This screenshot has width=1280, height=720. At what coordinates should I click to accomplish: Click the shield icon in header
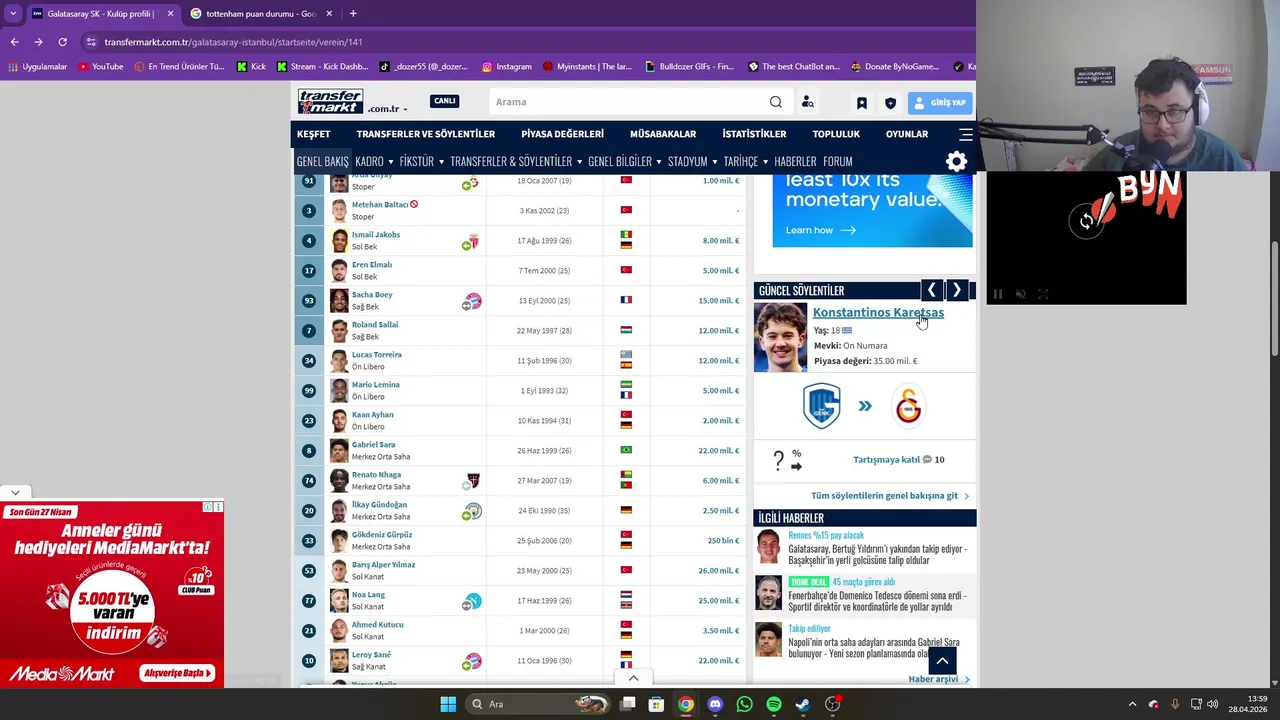890,102
